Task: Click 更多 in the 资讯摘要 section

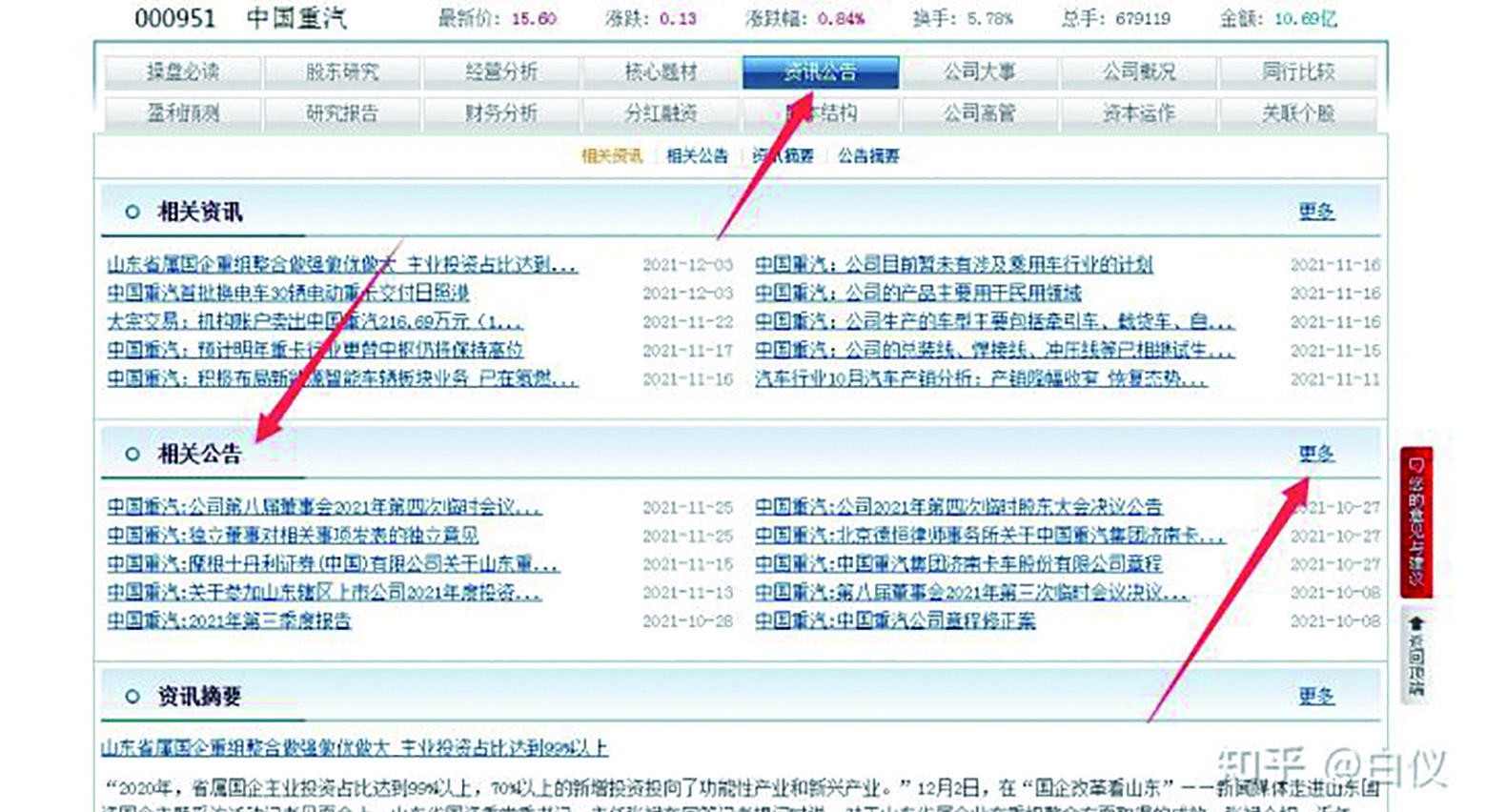Action: 1315,697
